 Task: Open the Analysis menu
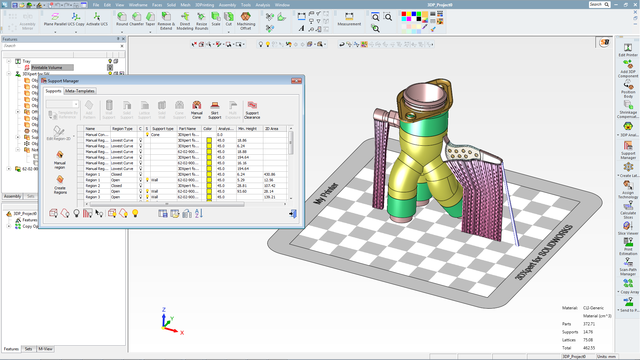[262, 5]
